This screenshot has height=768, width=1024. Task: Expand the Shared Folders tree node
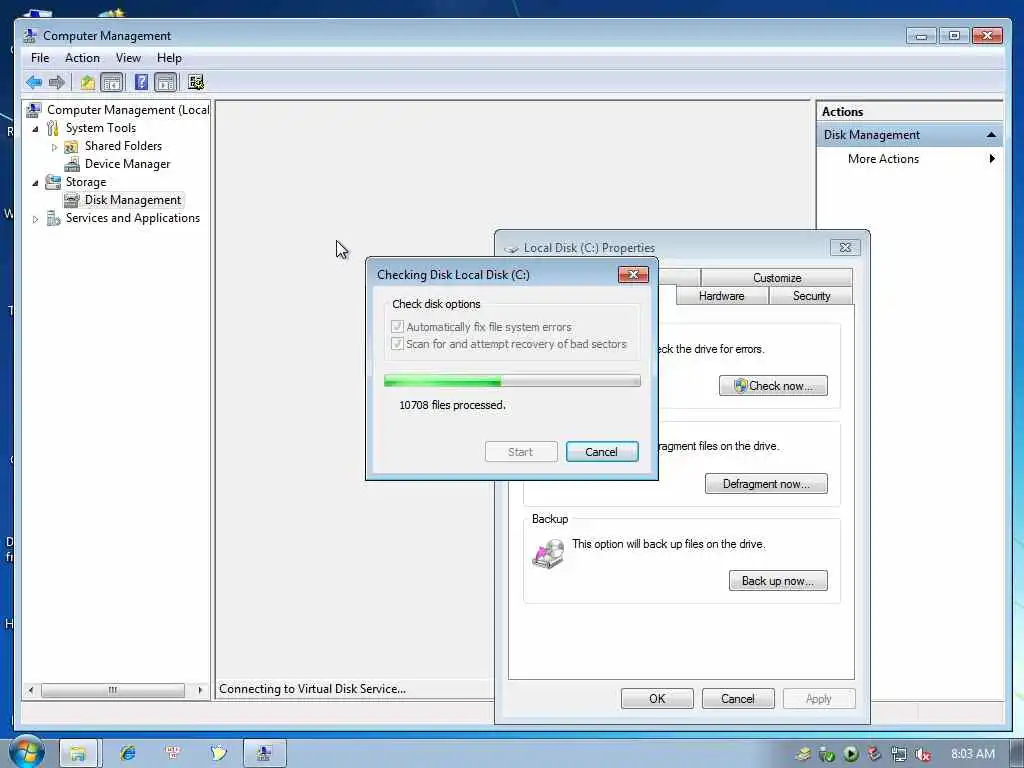click(x=54, y=147)
